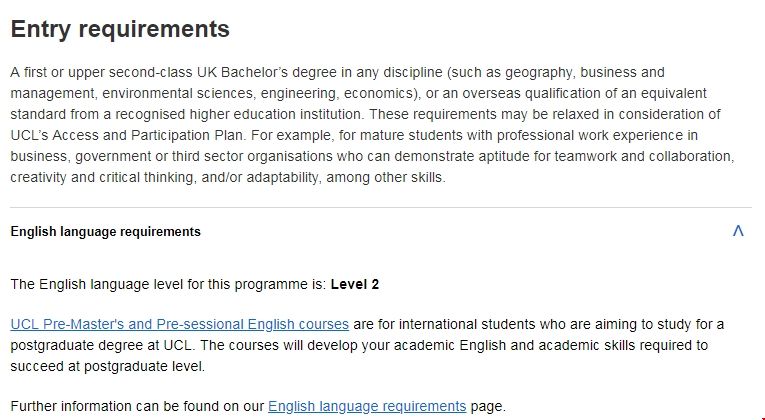Click the "English language requirements" accordion header

point(105,232)
